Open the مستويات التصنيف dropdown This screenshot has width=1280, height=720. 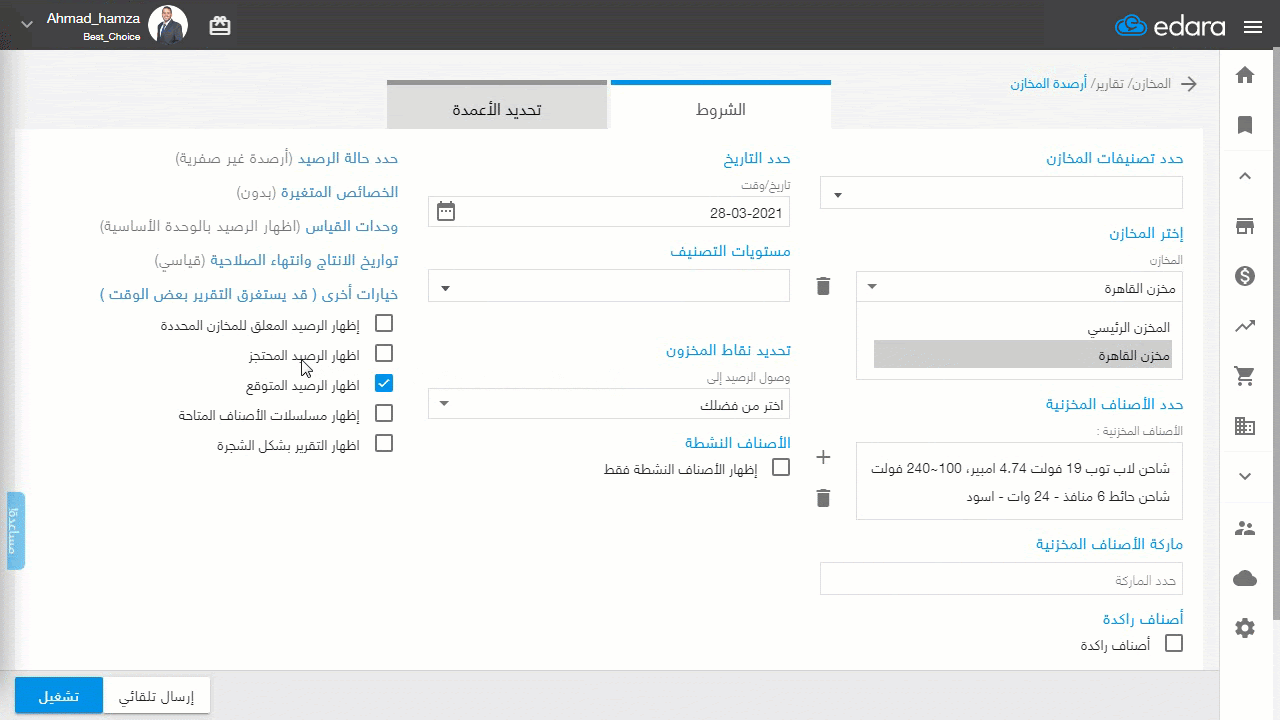(609, 287)
